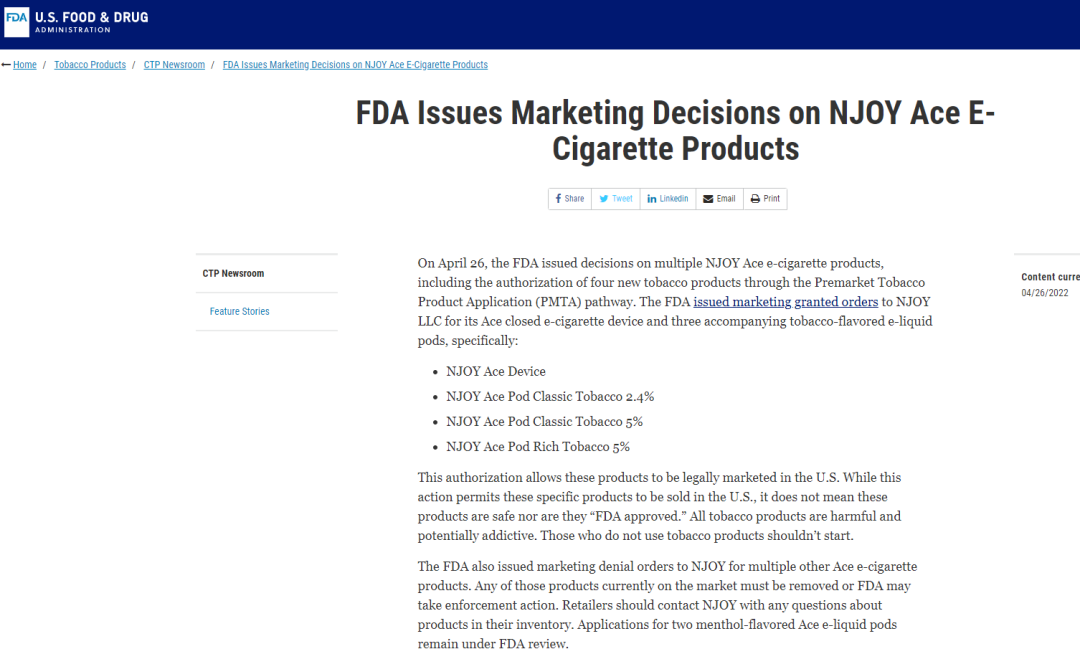
Task: Print the page with Print button
Action: 765,199
